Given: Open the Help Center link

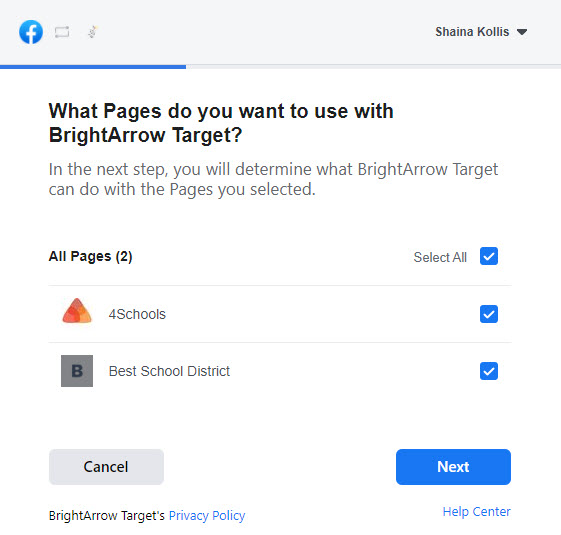Looking at the screenshot, I should coord(477,512).
